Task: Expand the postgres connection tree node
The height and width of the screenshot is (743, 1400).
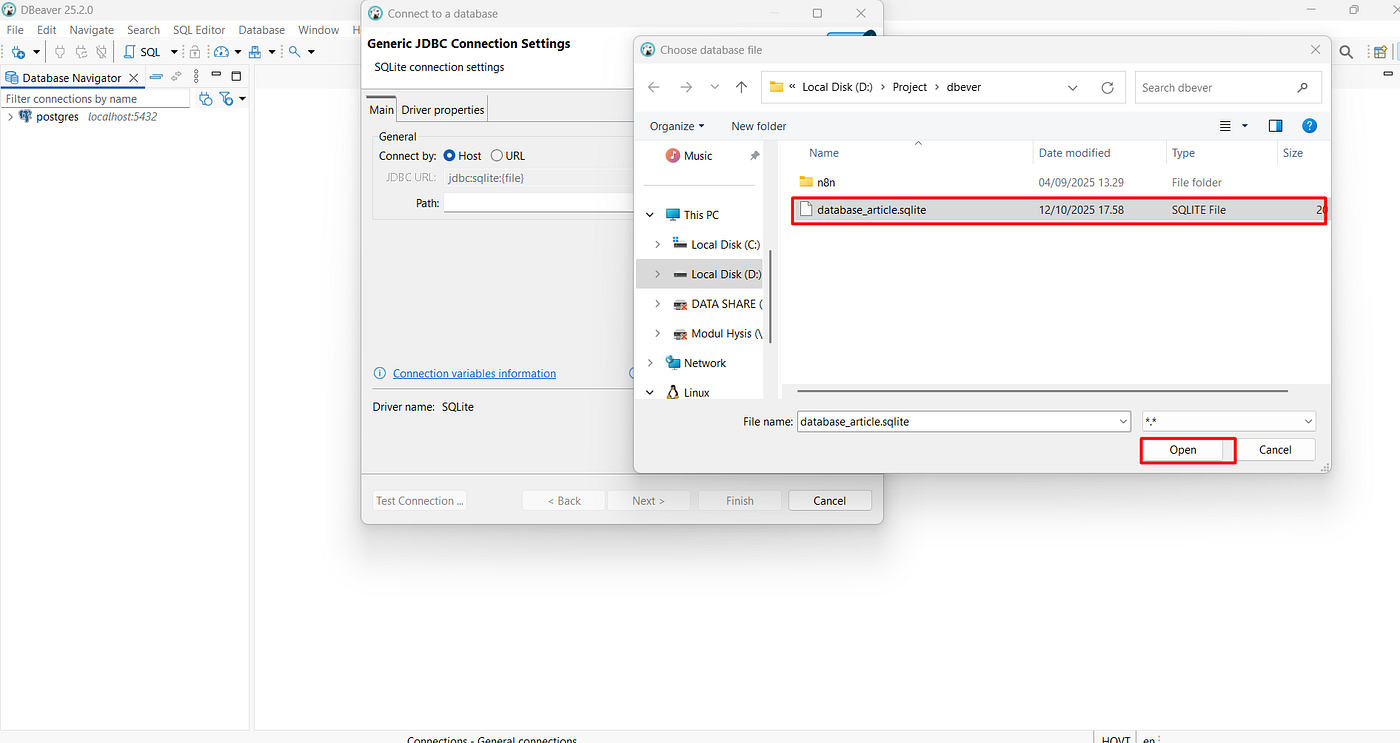Action: (10, 117)
